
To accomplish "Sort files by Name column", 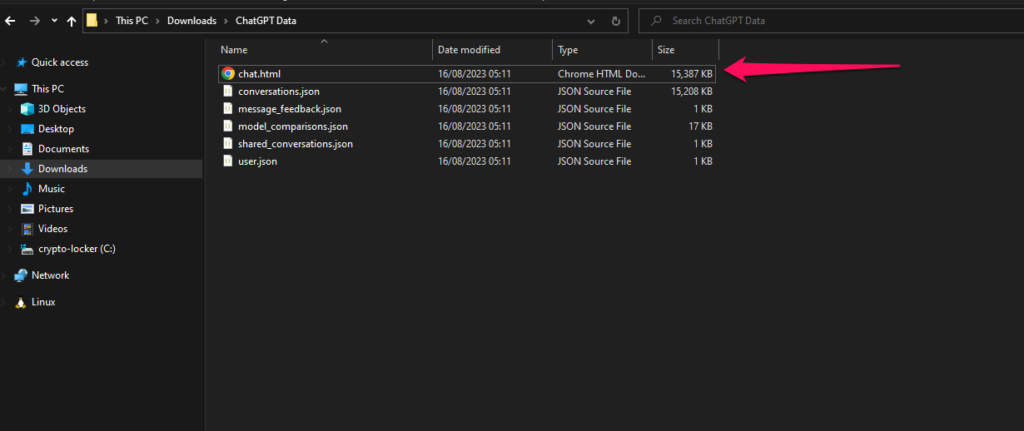I will click(x=234, y=50).
